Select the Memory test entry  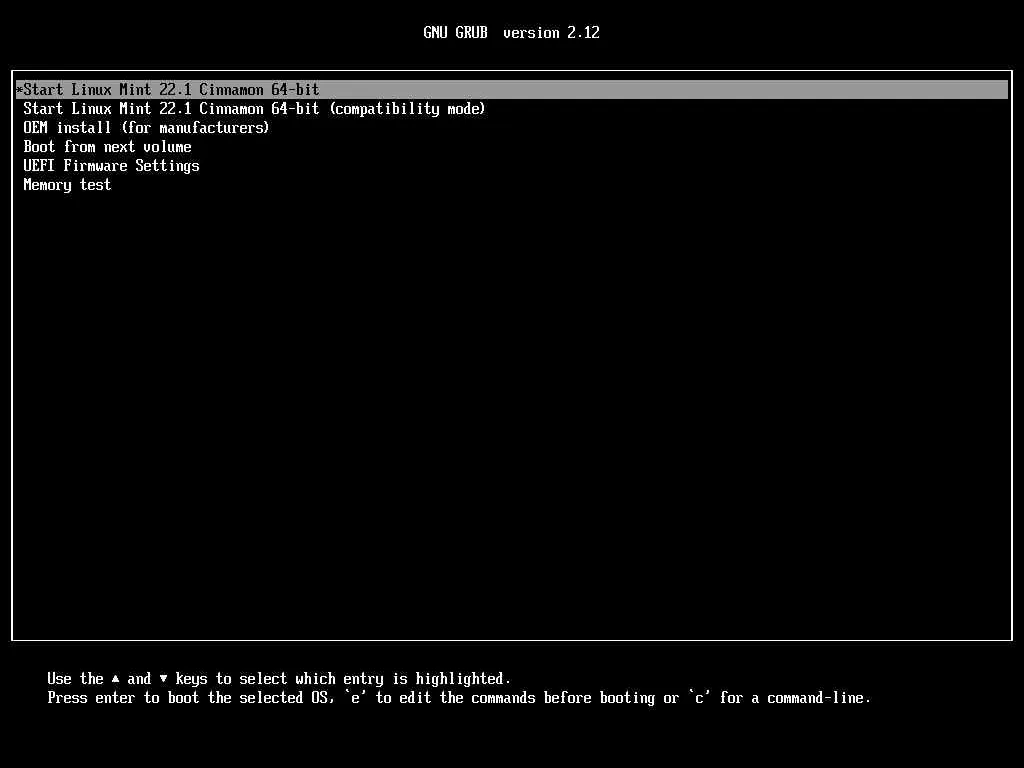coord(67,185)
